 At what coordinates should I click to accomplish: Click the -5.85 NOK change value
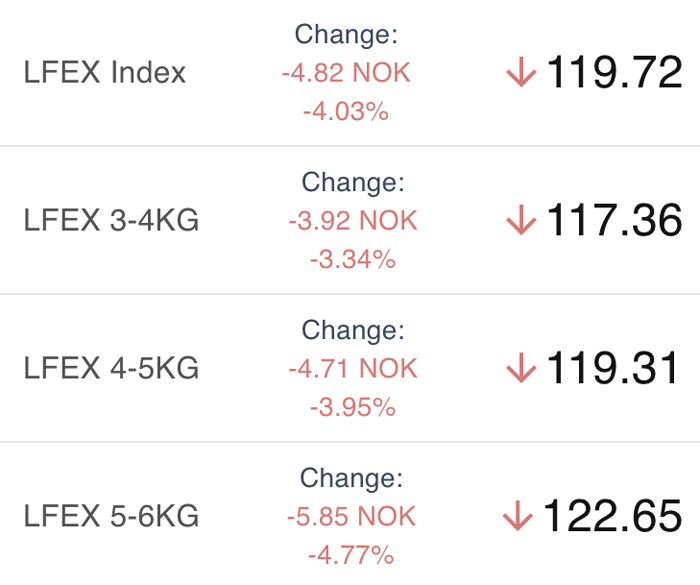[x=351, y=517]
